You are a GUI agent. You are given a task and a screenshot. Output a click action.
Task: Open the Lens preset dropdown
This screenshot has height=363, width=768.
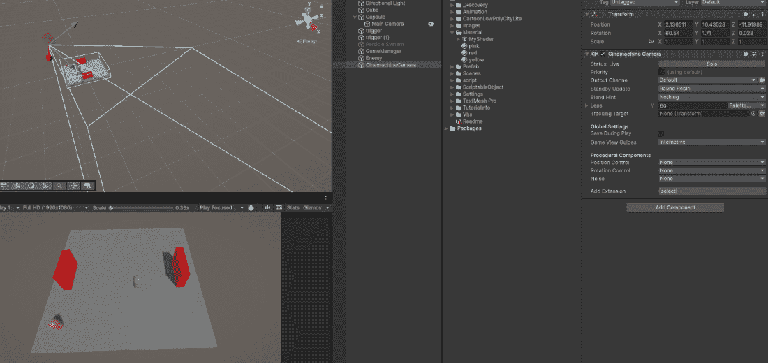[746, 105]
